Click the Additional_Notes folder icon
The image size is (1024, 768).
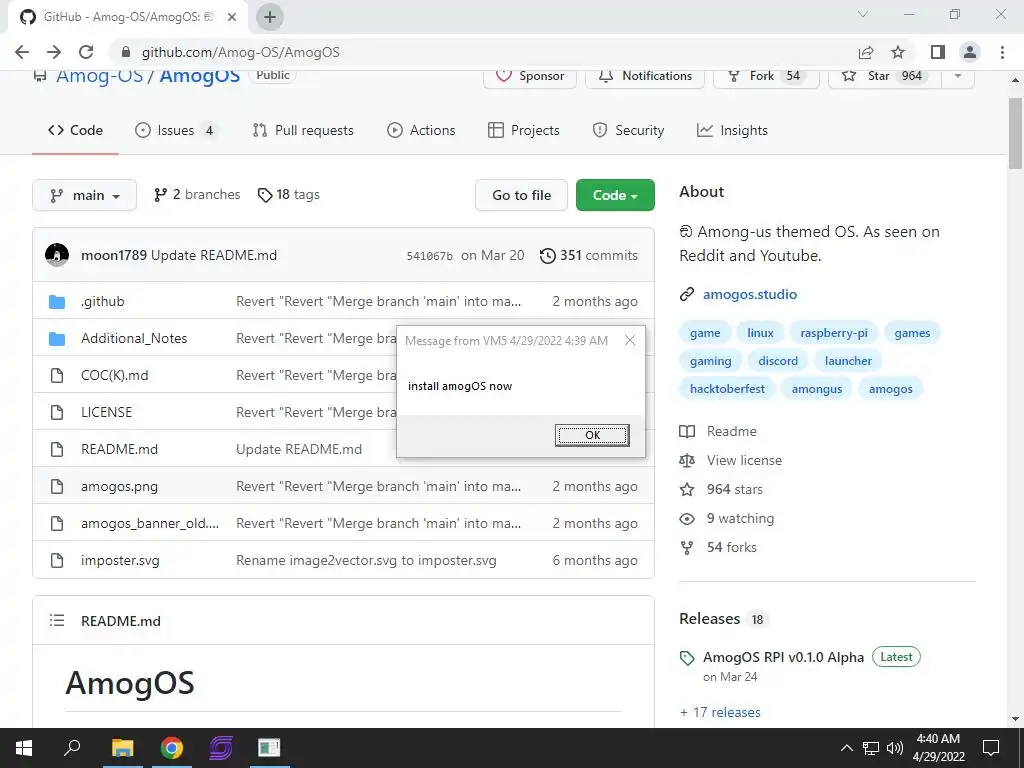pyautogui.click(x=57, y=338)
